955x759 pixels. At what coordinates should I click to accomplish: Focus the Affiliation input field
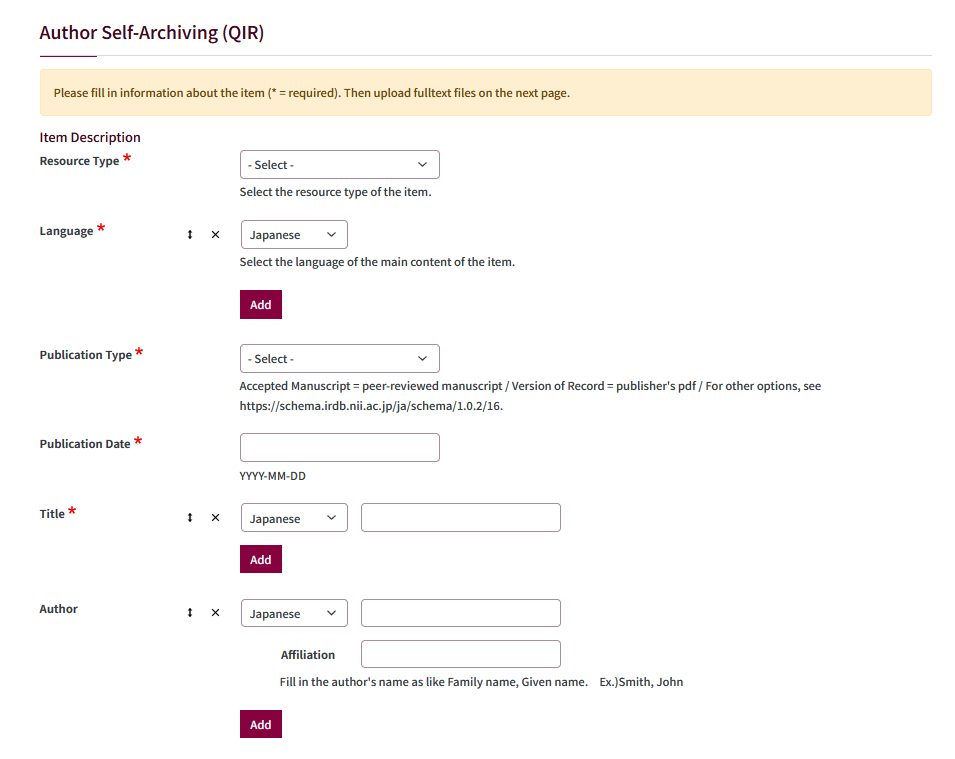click(460, 654)
